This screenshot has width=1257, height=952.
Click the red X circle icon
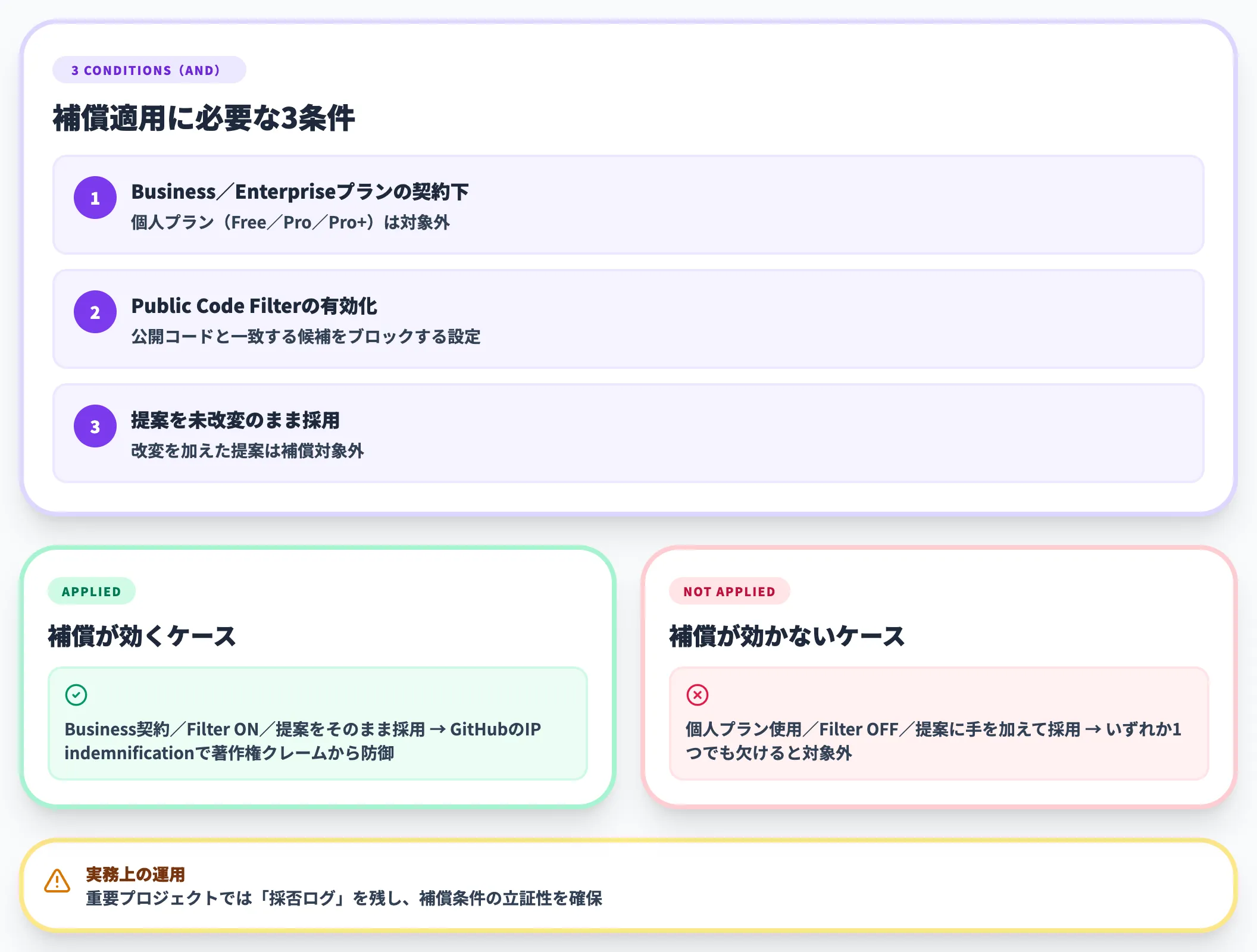coord(698,694)
